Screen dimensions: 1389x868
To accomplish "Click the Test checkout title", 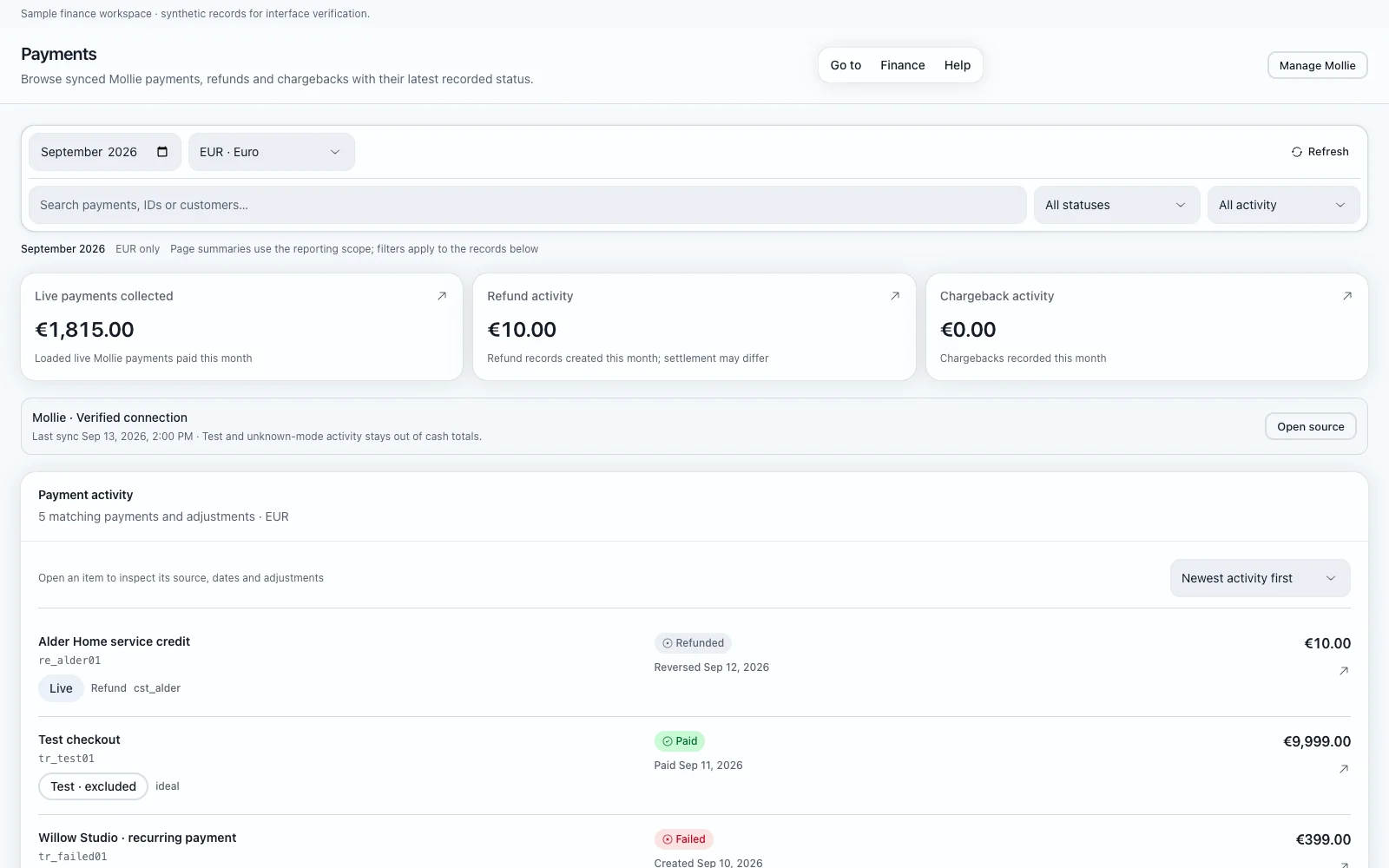I will [x=79, y=740].
